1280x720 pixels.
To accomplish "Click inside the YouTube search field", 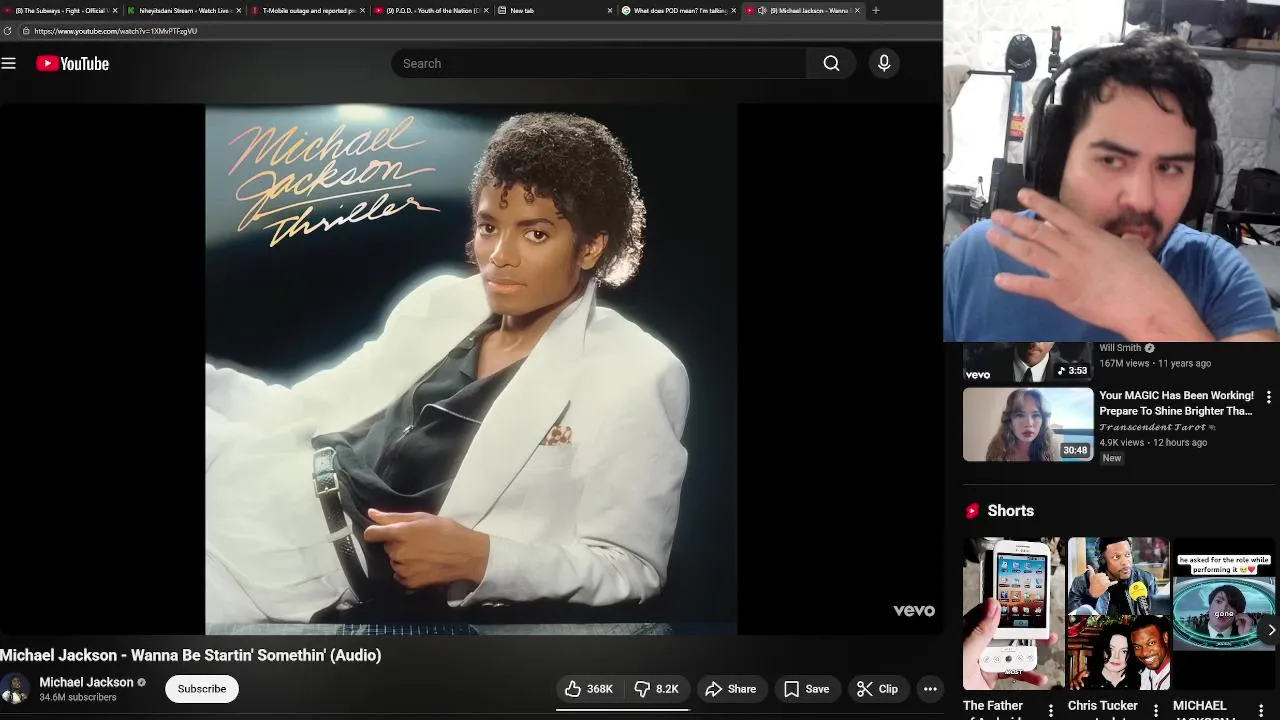I will (x=598, y=63).
